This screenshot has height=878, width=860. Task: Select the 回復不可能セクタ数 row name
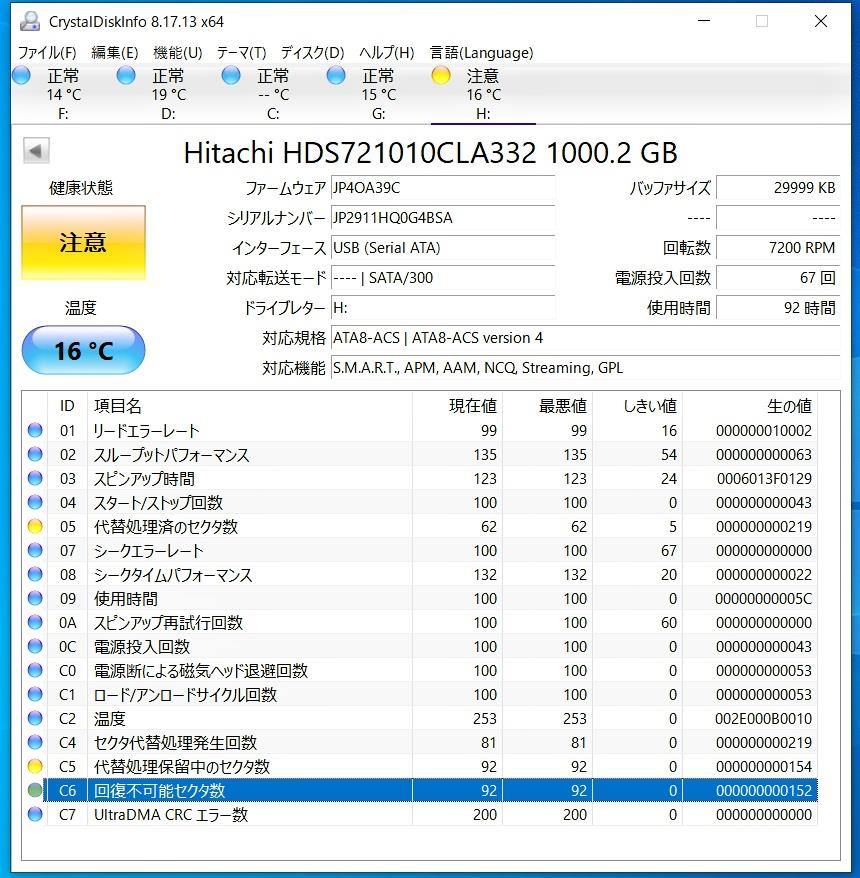[160, 790]
